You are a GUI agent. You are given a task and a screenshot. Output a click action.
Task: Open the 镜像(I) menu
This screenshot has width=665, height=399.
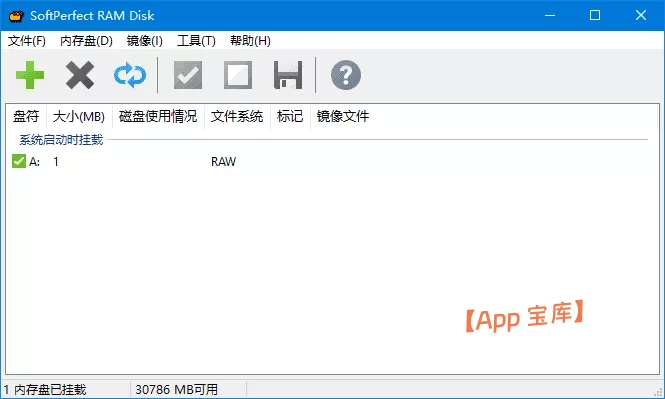click(144, 41)
